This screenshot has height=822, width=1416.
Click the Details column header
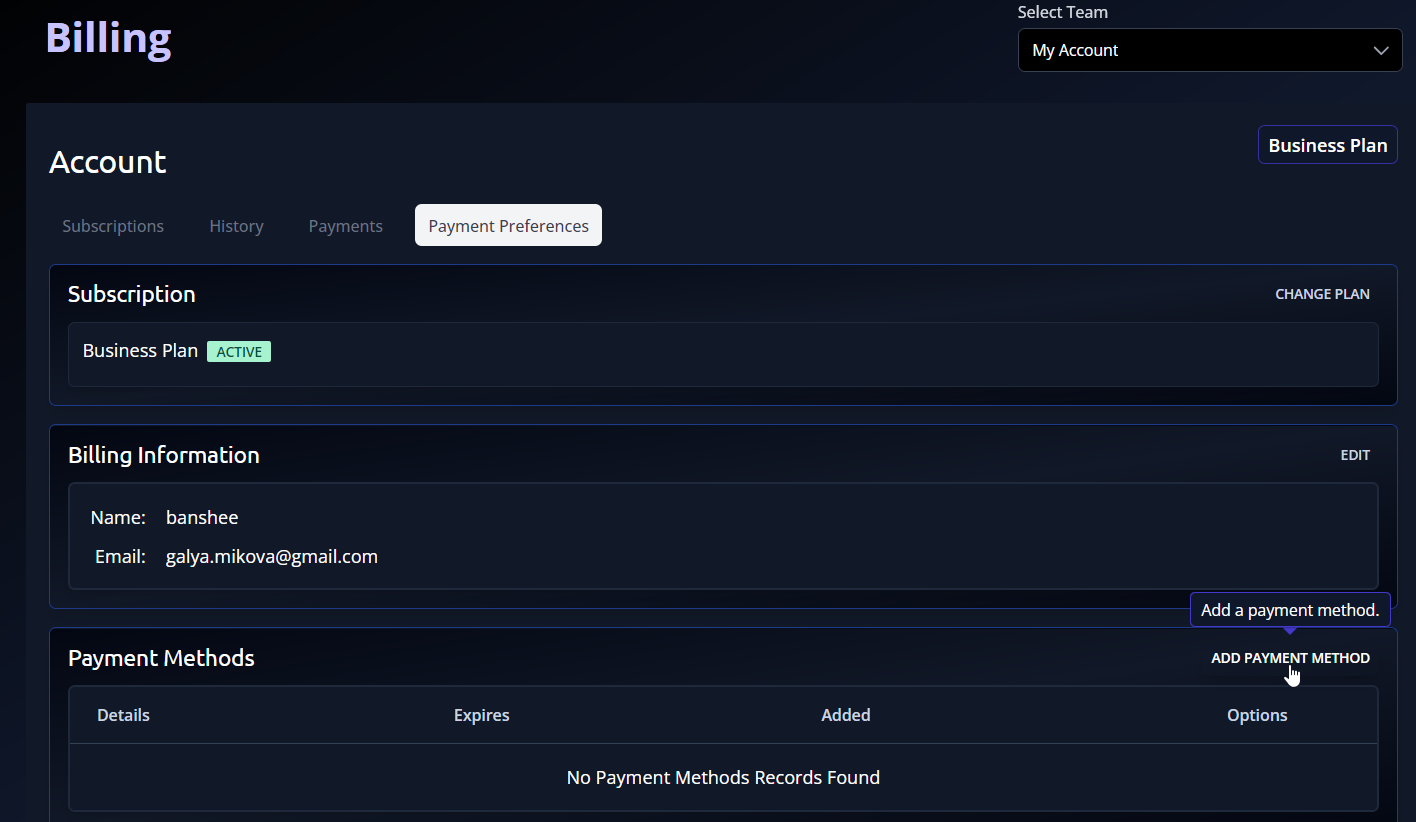coord(123,715)
